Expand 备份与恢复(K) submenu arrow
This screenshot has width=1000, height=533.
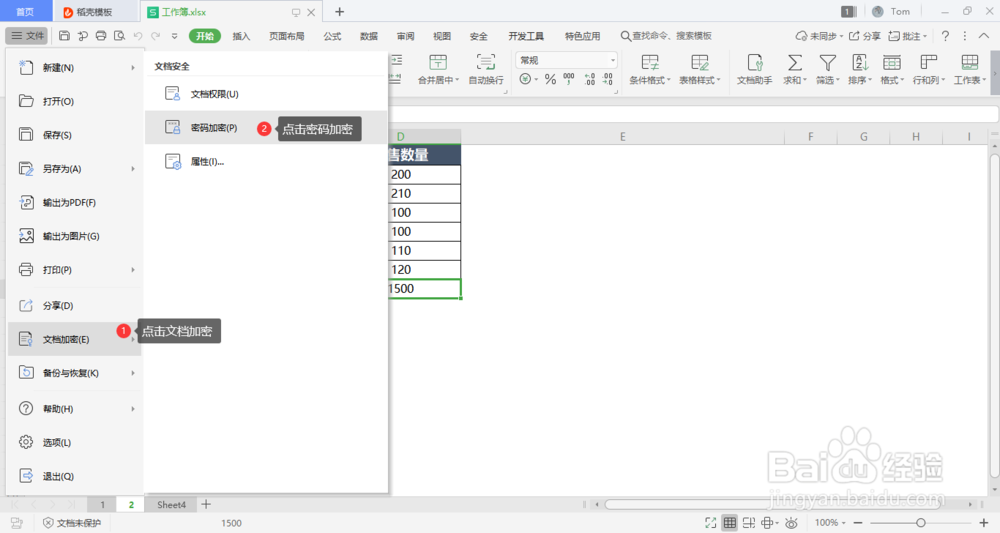[133, 373]
